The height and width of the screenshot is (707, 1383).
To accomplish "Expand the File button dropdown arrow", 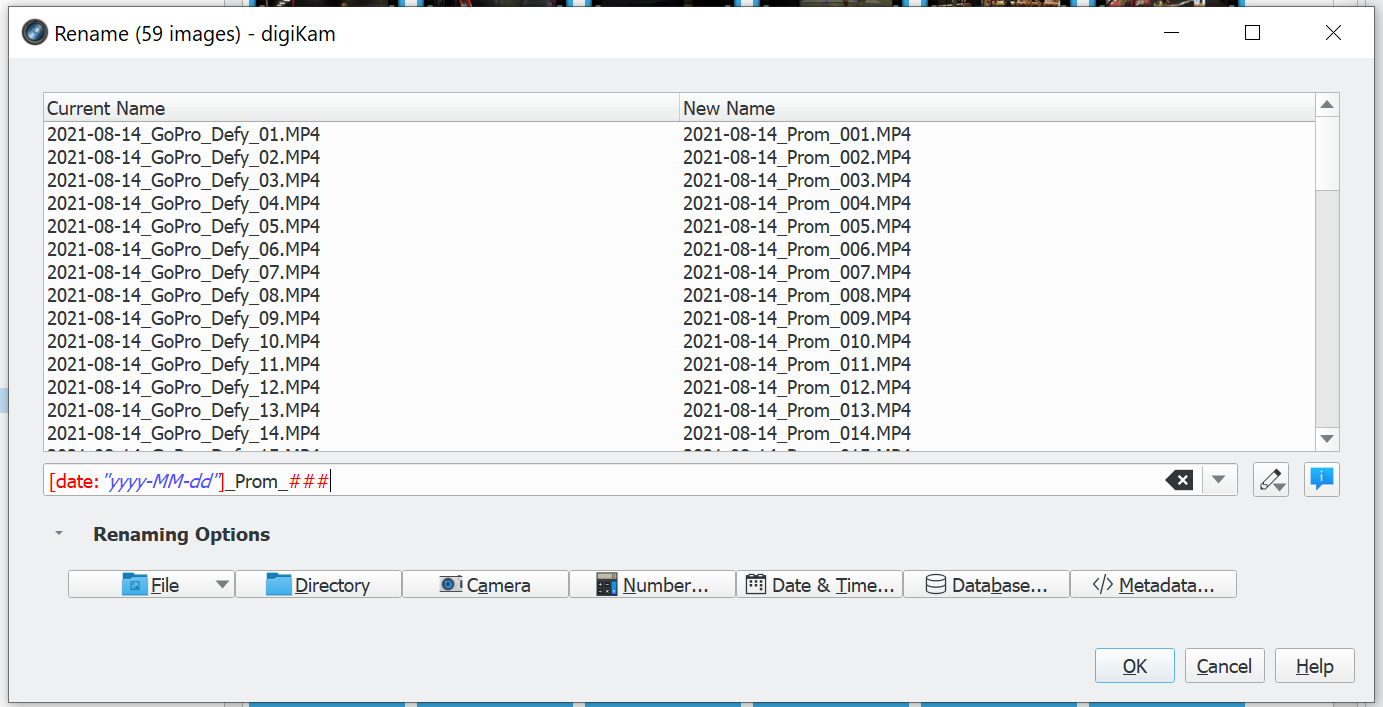I will [x=222, y=585].
